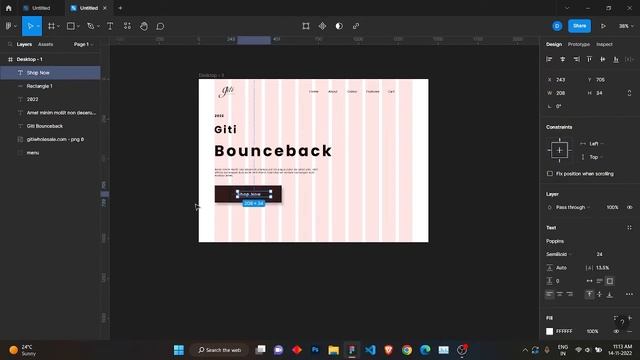Set text vertical align top
Image resolution: width=640 pixels, height=360 pixels.
[589, 294]
